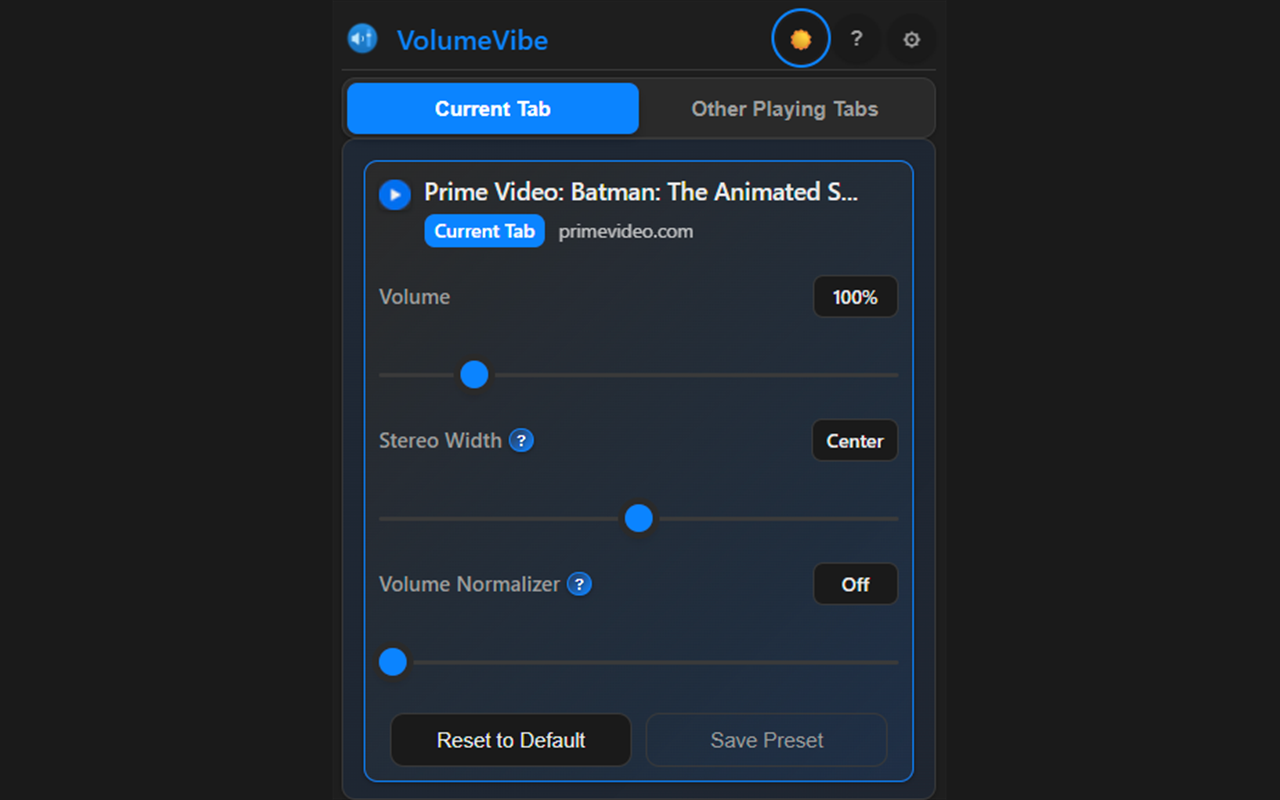This screenshot has width=1280, height=800.
Task: Toggle the sun theme icon
Action: pos(801,39)
